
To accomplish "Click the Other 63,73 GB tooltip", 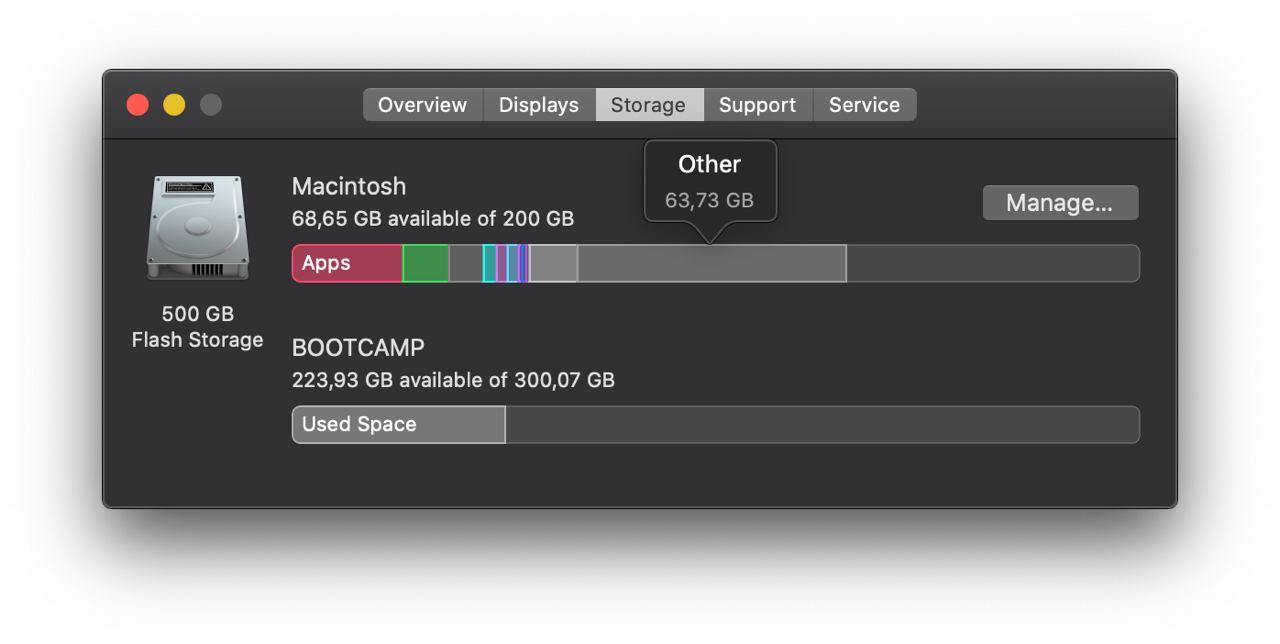I will point(710,182).
